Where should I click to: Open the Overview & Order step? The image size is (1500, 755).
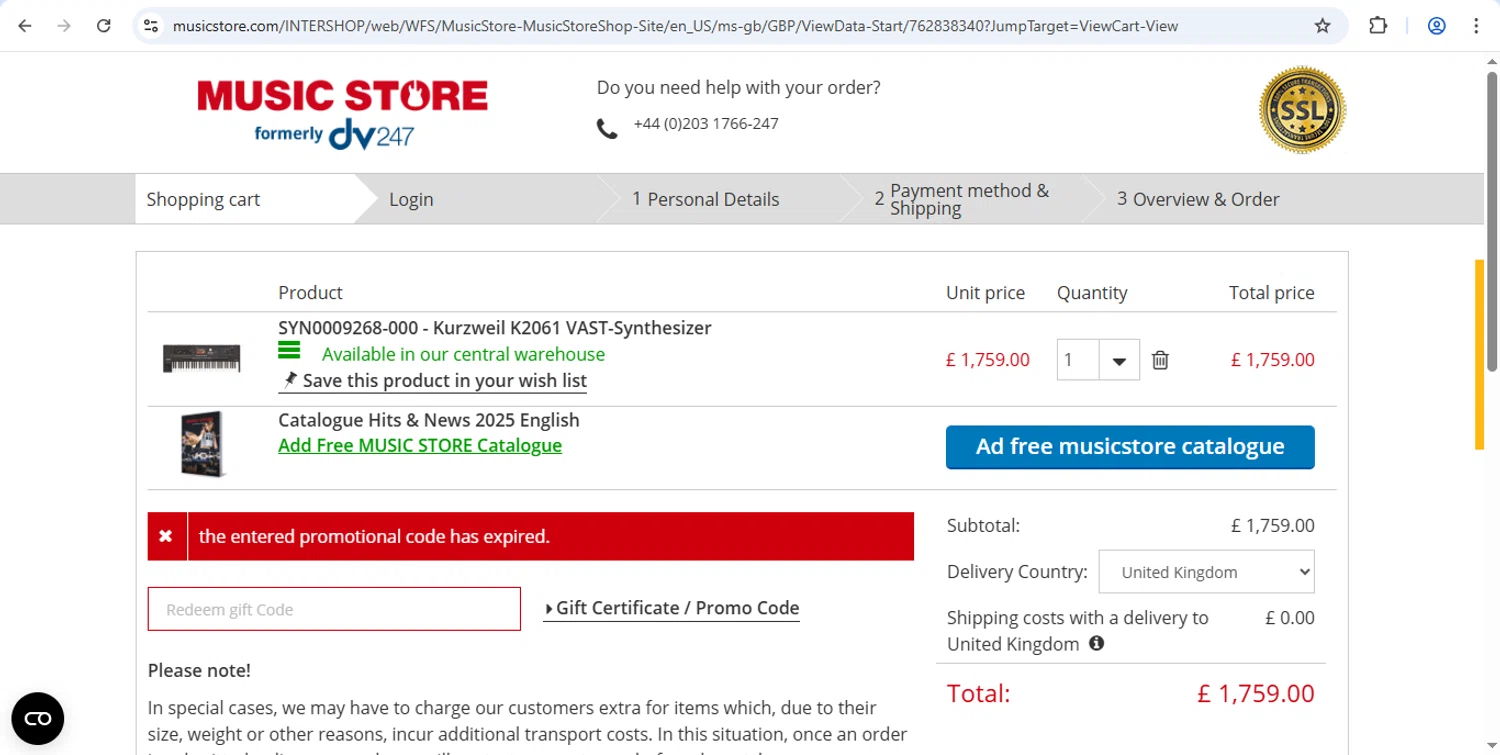(x=1198, y=199)
